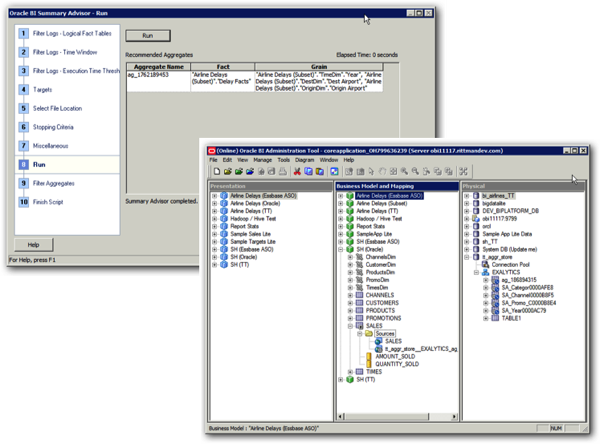
Task: Click the second magnifier zoom icon
Action: point(416,171)
